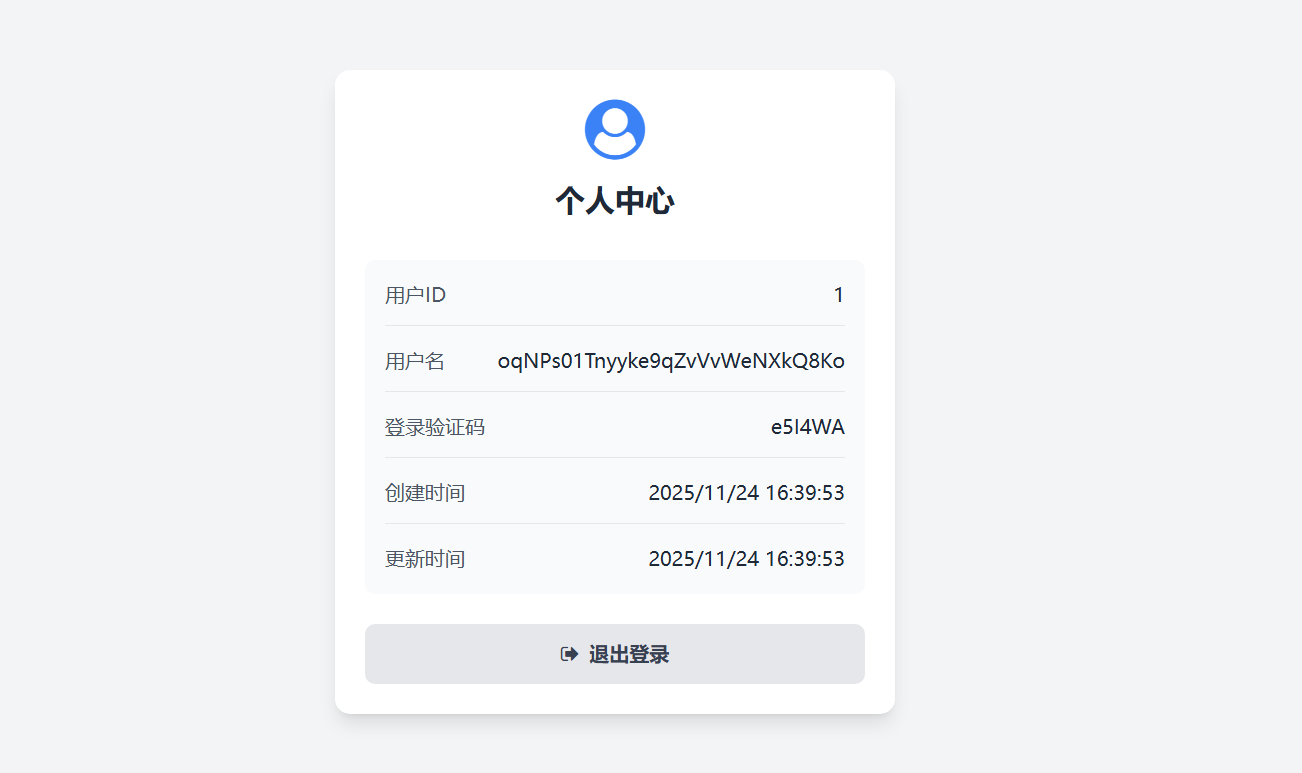Click the 16:39:53 time in 创建时间 row
This screenshot has height=773, width=1302.
point(804,493)
